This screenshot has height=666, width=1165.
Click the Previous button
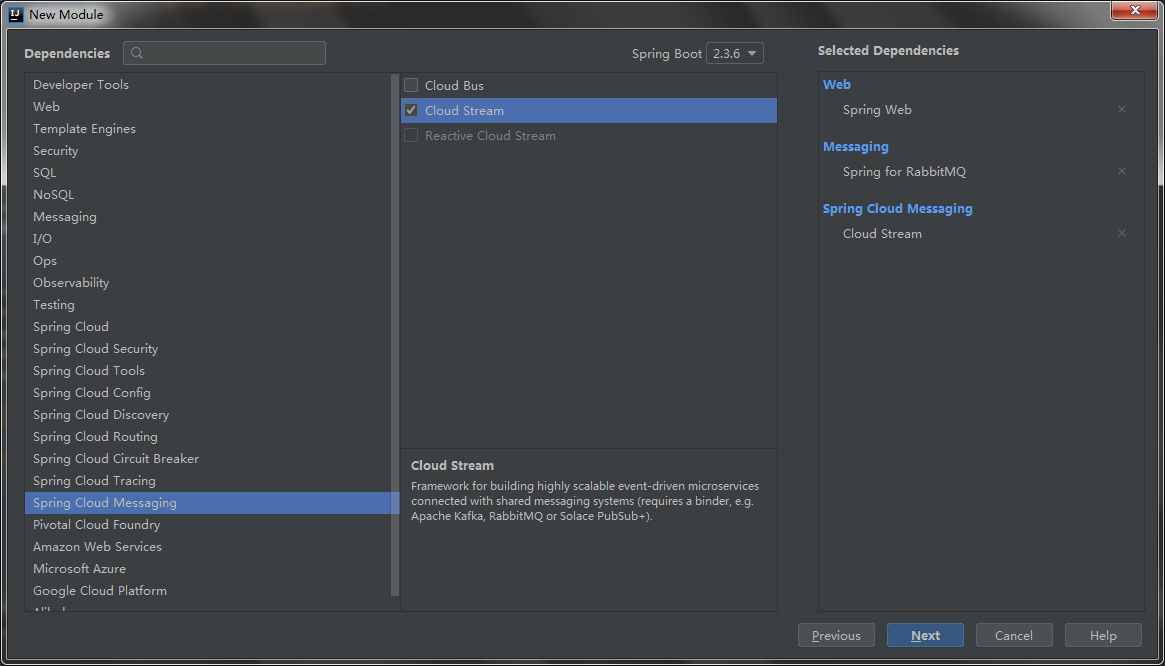[836, 636]
